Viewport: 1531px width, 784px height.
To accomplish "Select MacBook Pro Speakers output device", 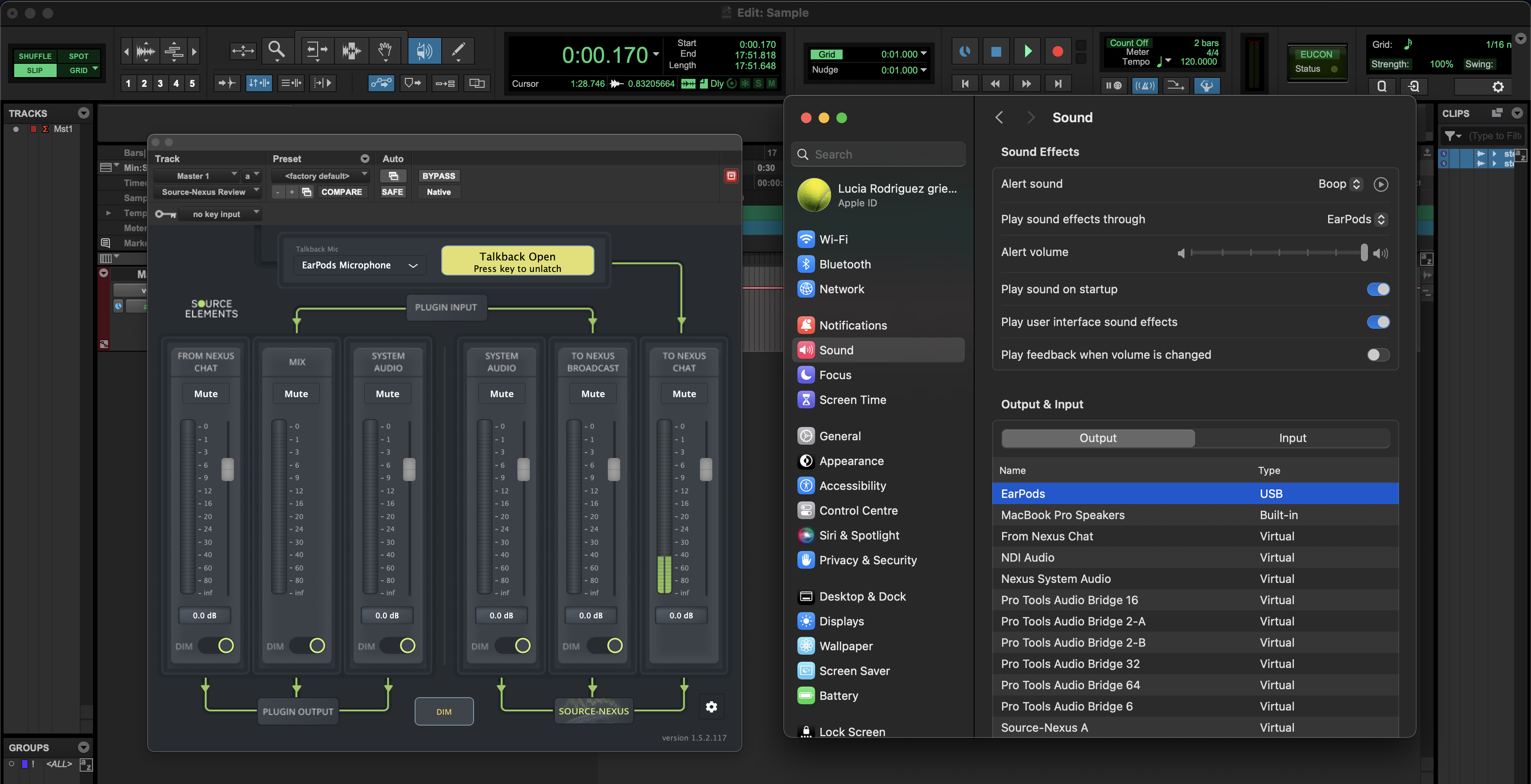I will (1063, 515).
